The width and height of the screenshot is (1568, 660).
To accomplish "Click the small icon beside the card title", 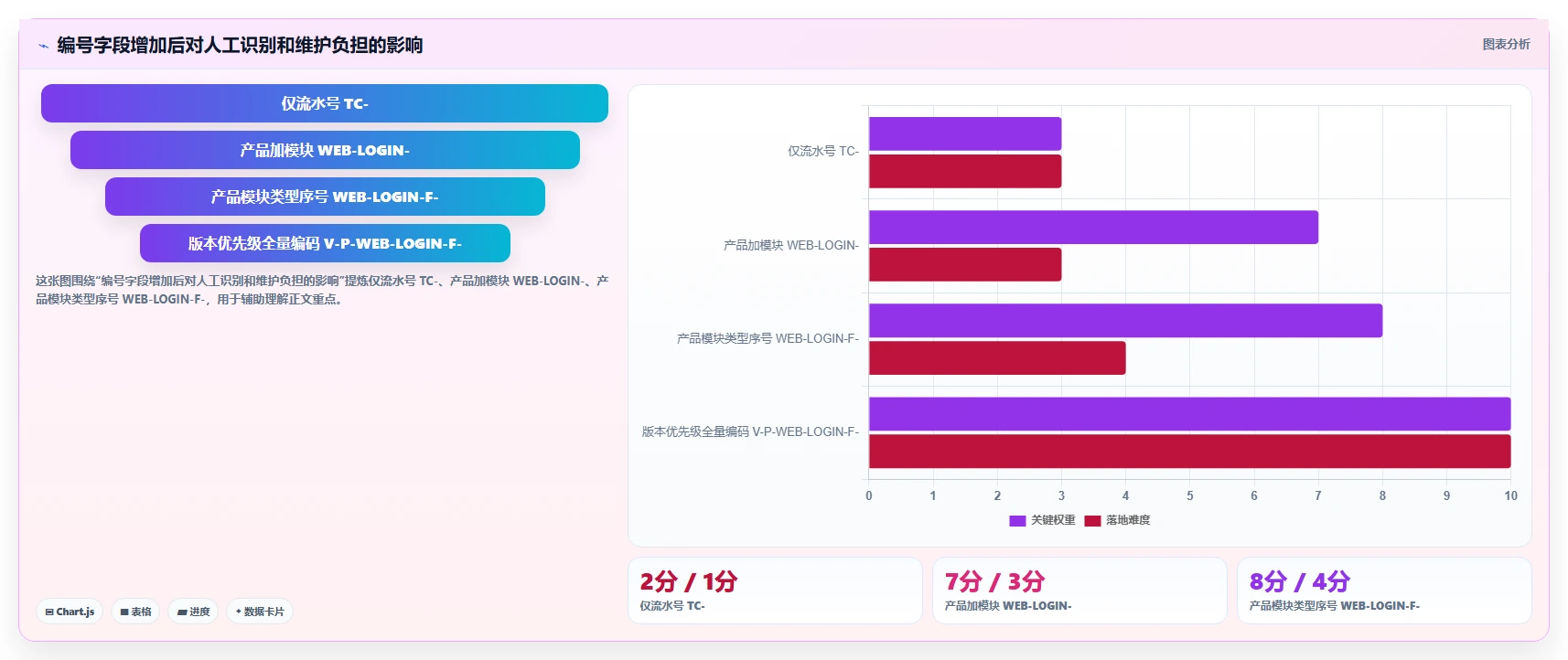I will pos(43,46).
